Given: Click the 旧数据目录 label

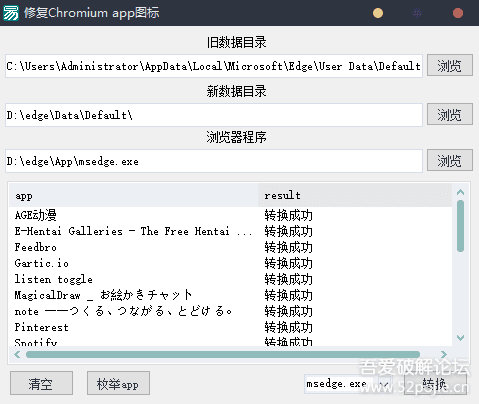Looking at the screenshot, I should pos(236,43).
